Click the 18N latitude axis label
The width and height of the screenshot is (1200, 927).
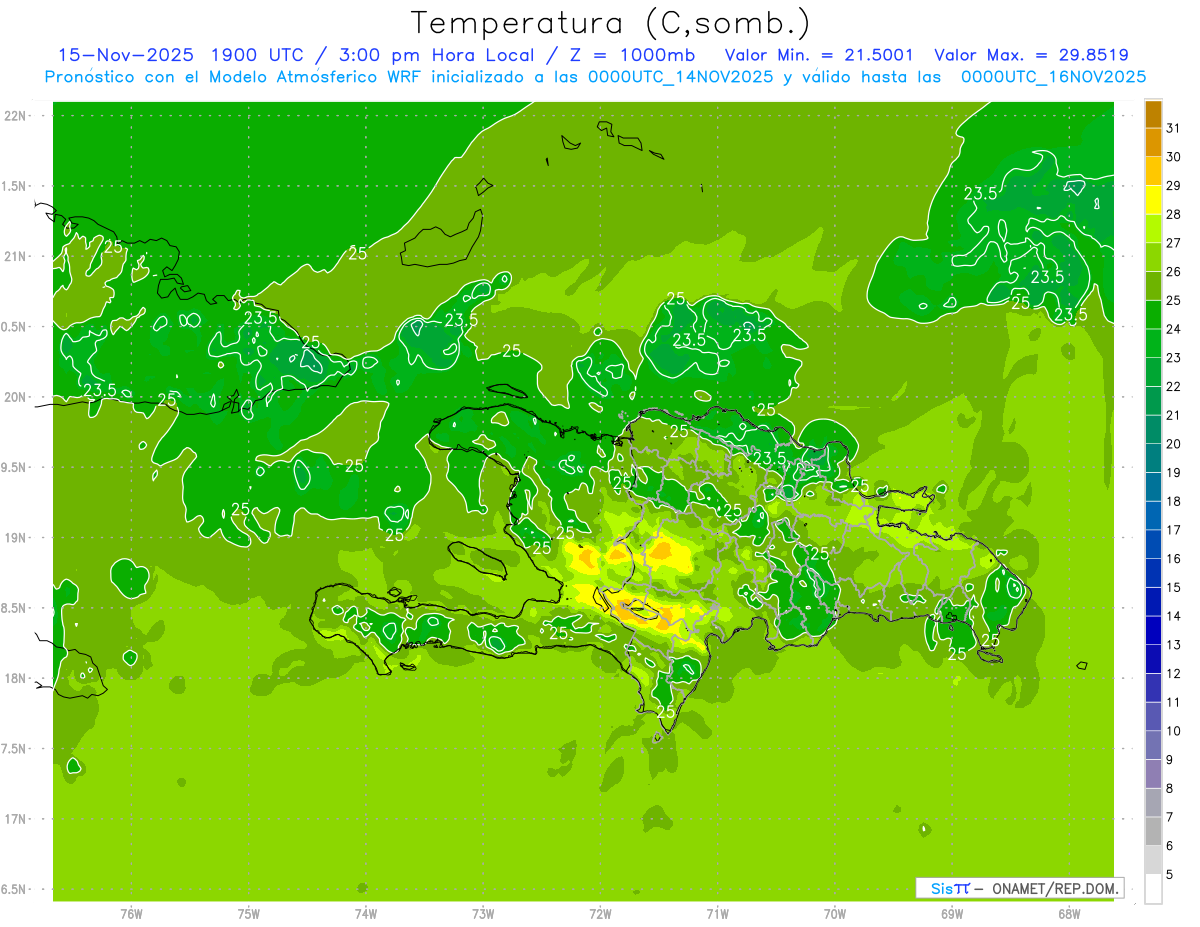pyautogui.click(x=17, y=678)
